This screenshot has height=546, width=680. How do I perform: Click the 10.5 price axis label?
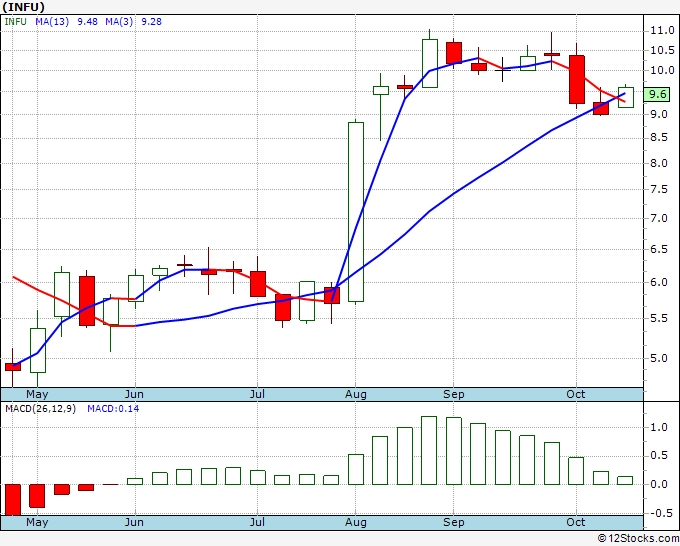(x=662, y=50)
